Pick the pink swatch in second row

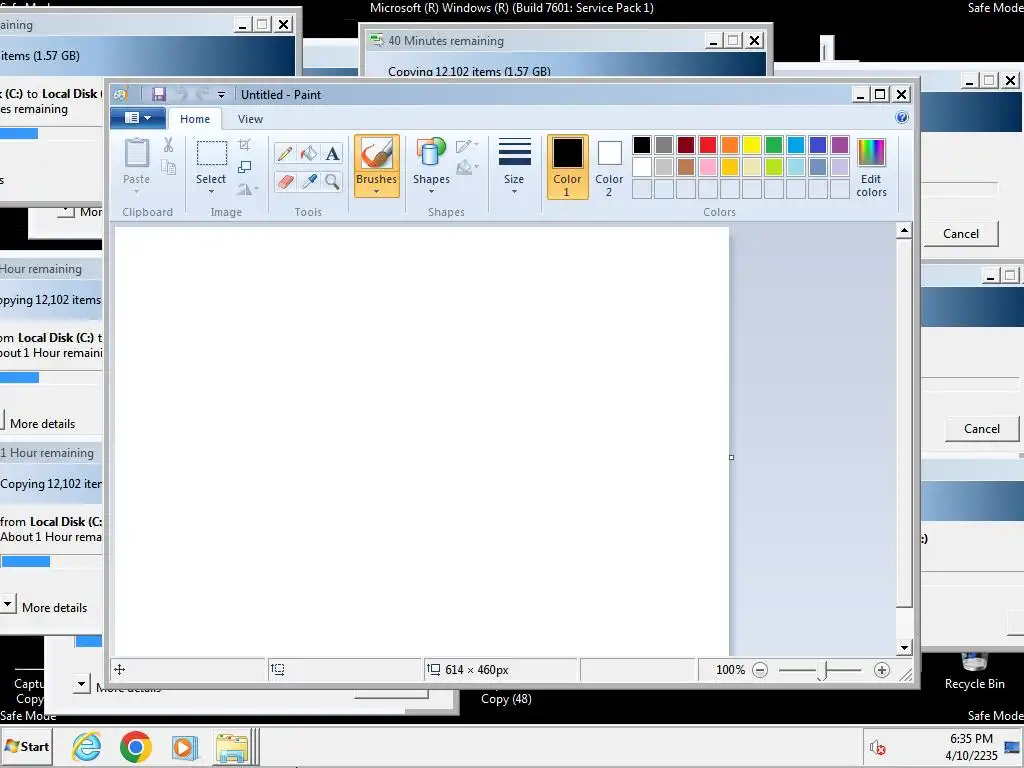[x=708, y=167]
